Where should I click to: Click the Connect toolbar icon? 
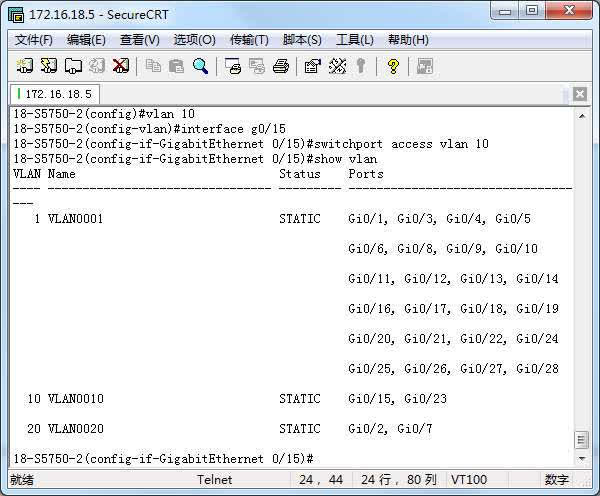click(25, 66)
